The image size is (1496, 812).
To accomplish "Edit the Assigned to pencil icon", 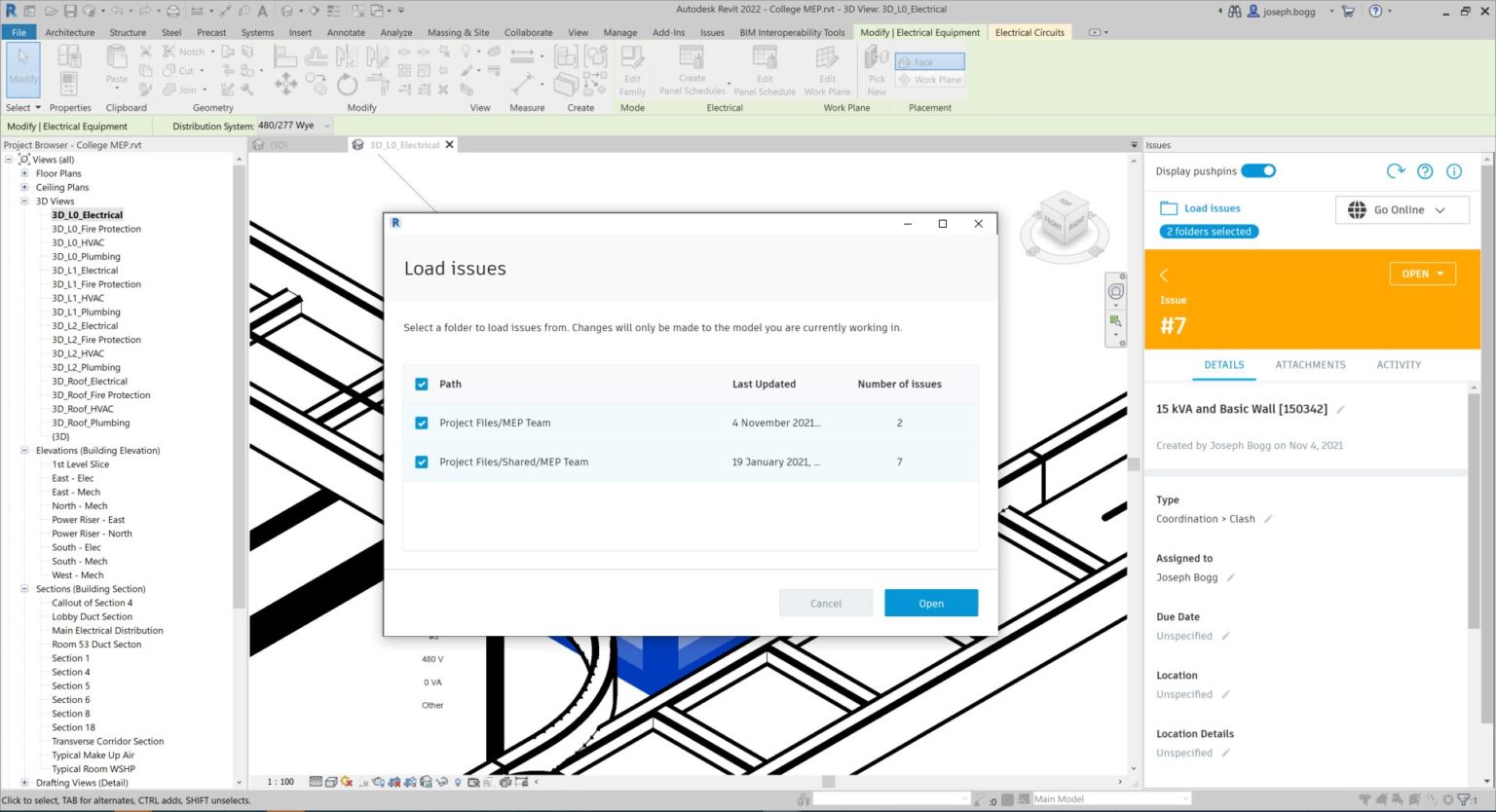I will [1230, 577].
